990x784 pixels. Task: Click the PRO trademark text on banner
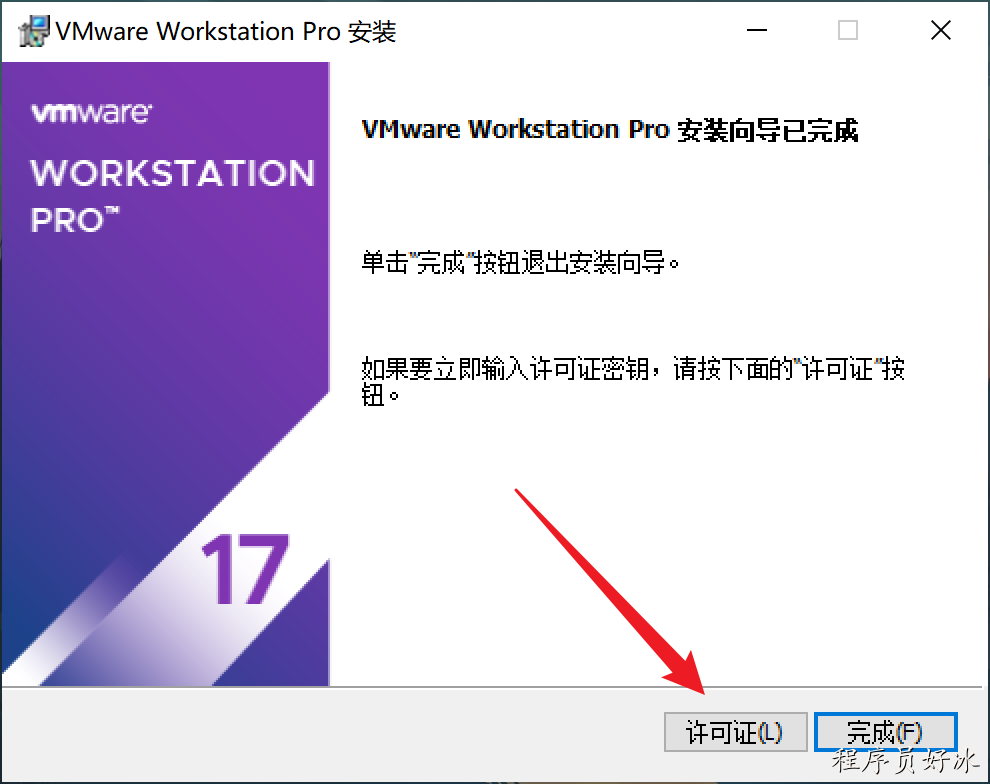coord(75,220)
